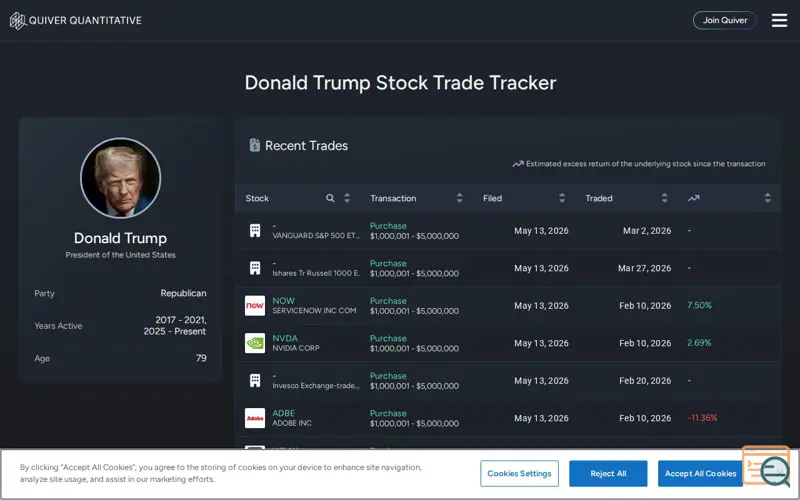Click the Transaction column header label

[x=393, y=198]
